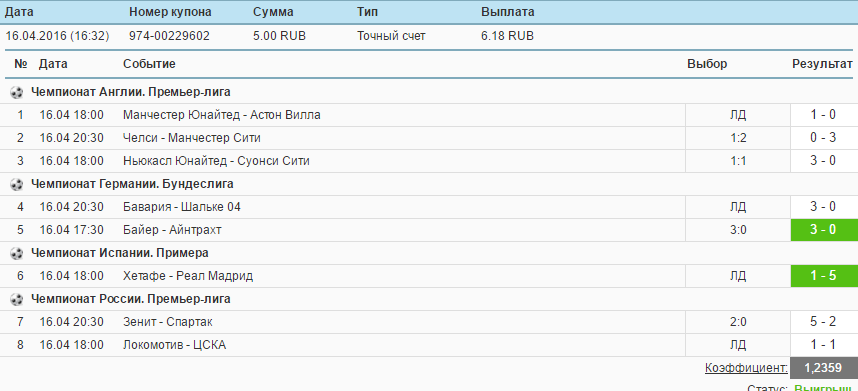
Task: Click the coupon date 16.04.2016 (16:32)
Action: coord(57,36)
